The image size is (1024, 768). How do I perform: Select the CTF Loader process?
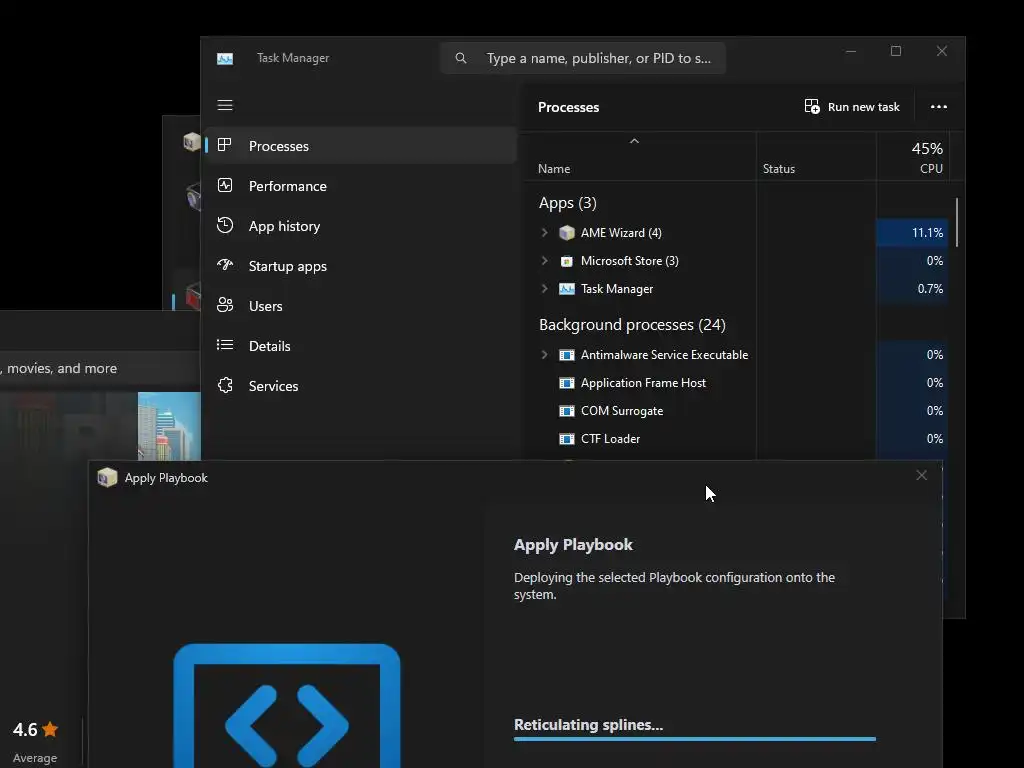pyautogui.click(x=737, y=439)
